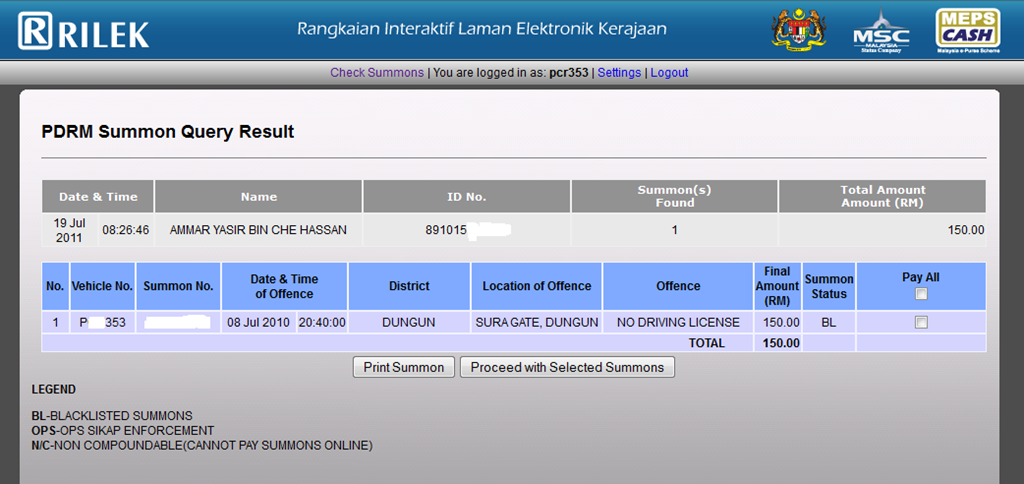Click the offence time 20:40:00
The width and height of the screenshot is (1024, 484).
click(x=322, y=322)
